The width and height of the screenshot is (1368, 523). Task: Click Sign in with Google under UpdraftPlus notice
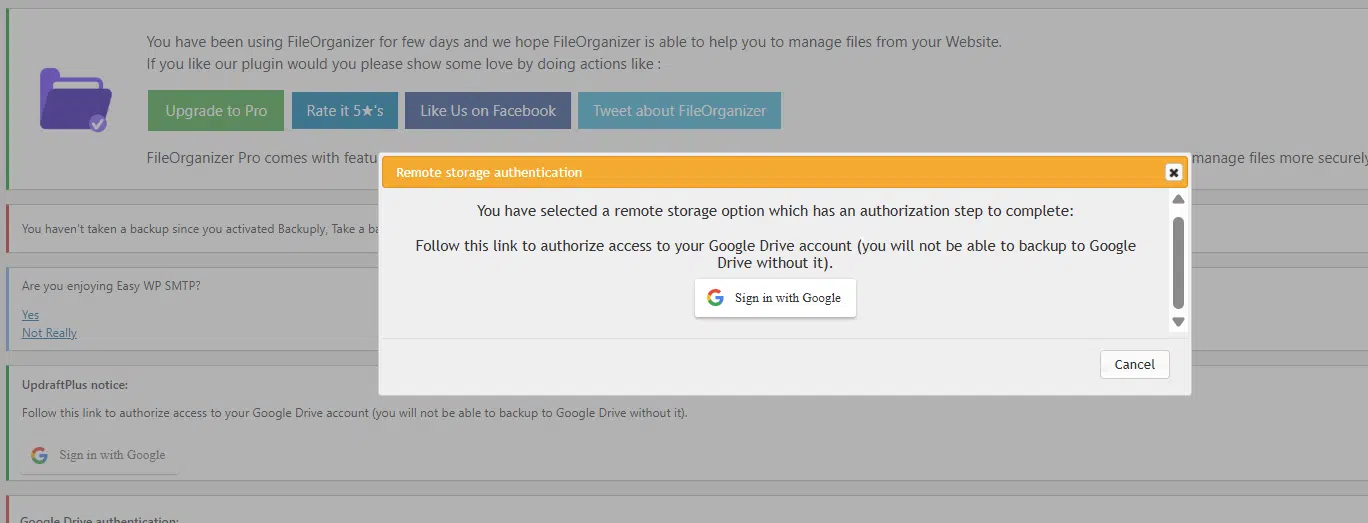click(100, 455)
